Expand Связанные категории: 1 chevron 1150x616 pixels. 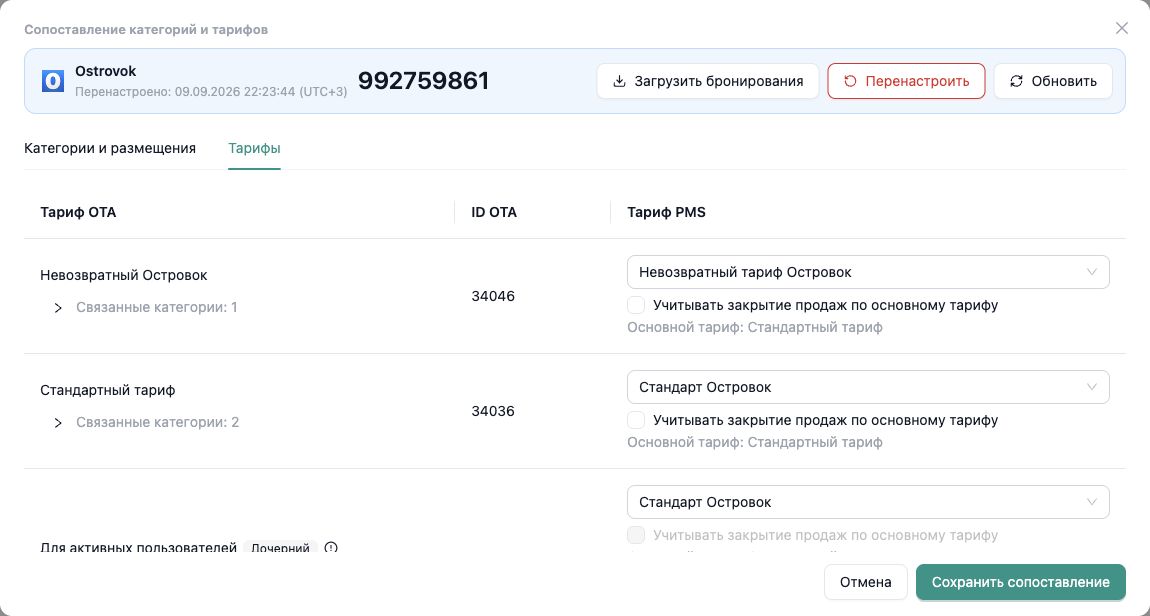coord(58,308)
